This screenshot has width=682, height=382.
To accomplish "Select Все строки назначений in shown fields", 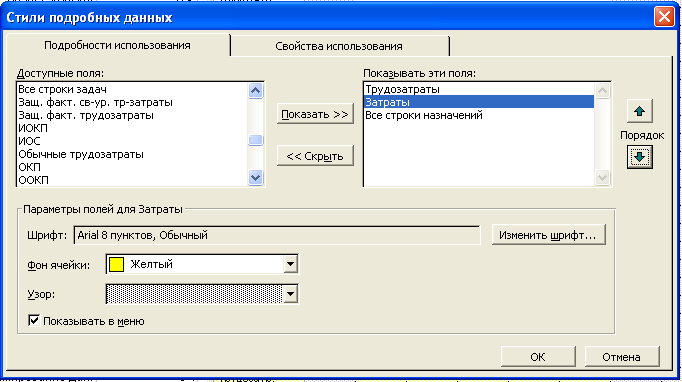I will tap(479, 115).
